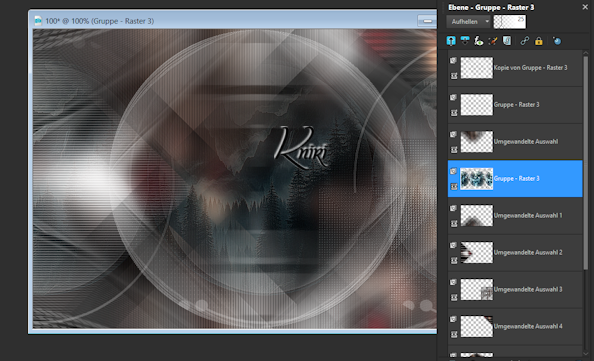594x361 pixels.
Task: Click the down-arrow layer toolbar icon
Action: (465, 41)
